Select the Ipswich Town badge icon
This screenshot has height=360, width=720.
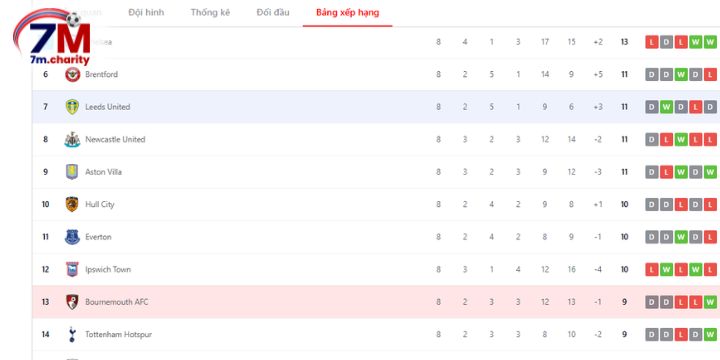point(72,270)
